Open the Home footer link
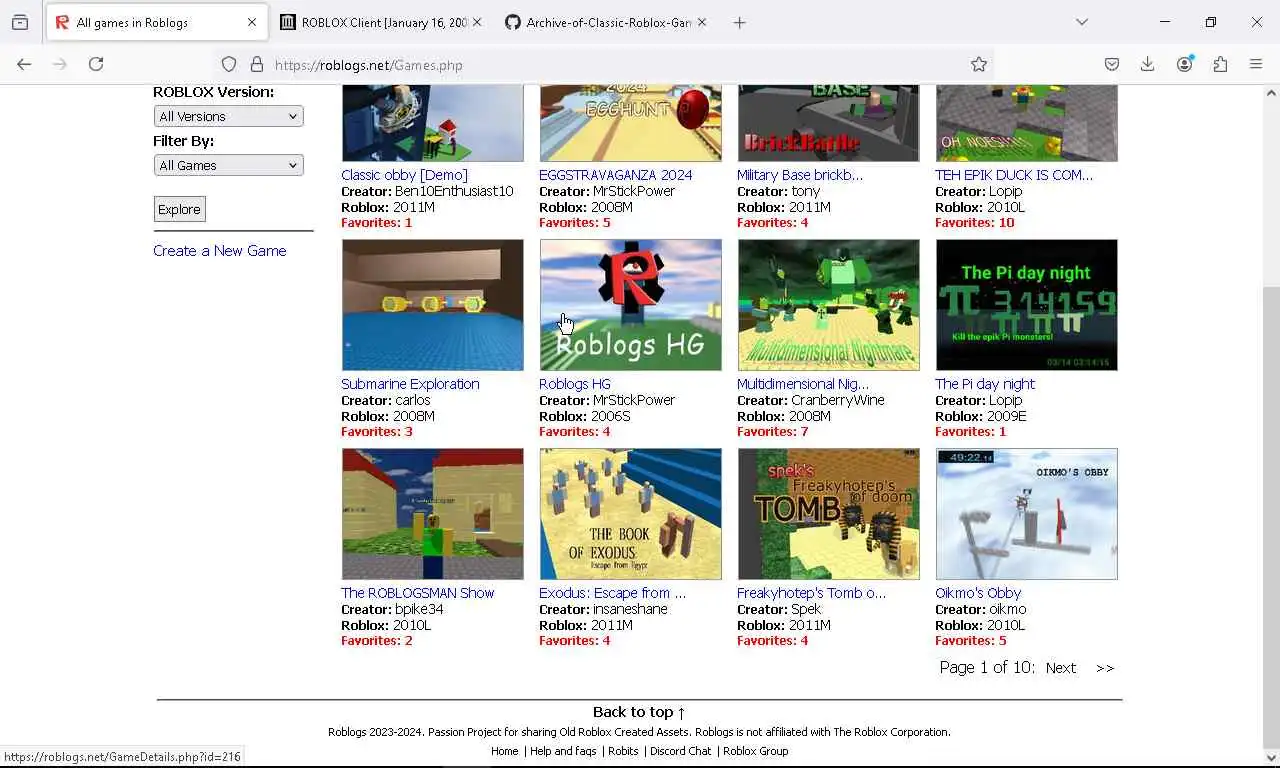The height and width of the screenshot is (768, 1280). (x=505, y=751)
